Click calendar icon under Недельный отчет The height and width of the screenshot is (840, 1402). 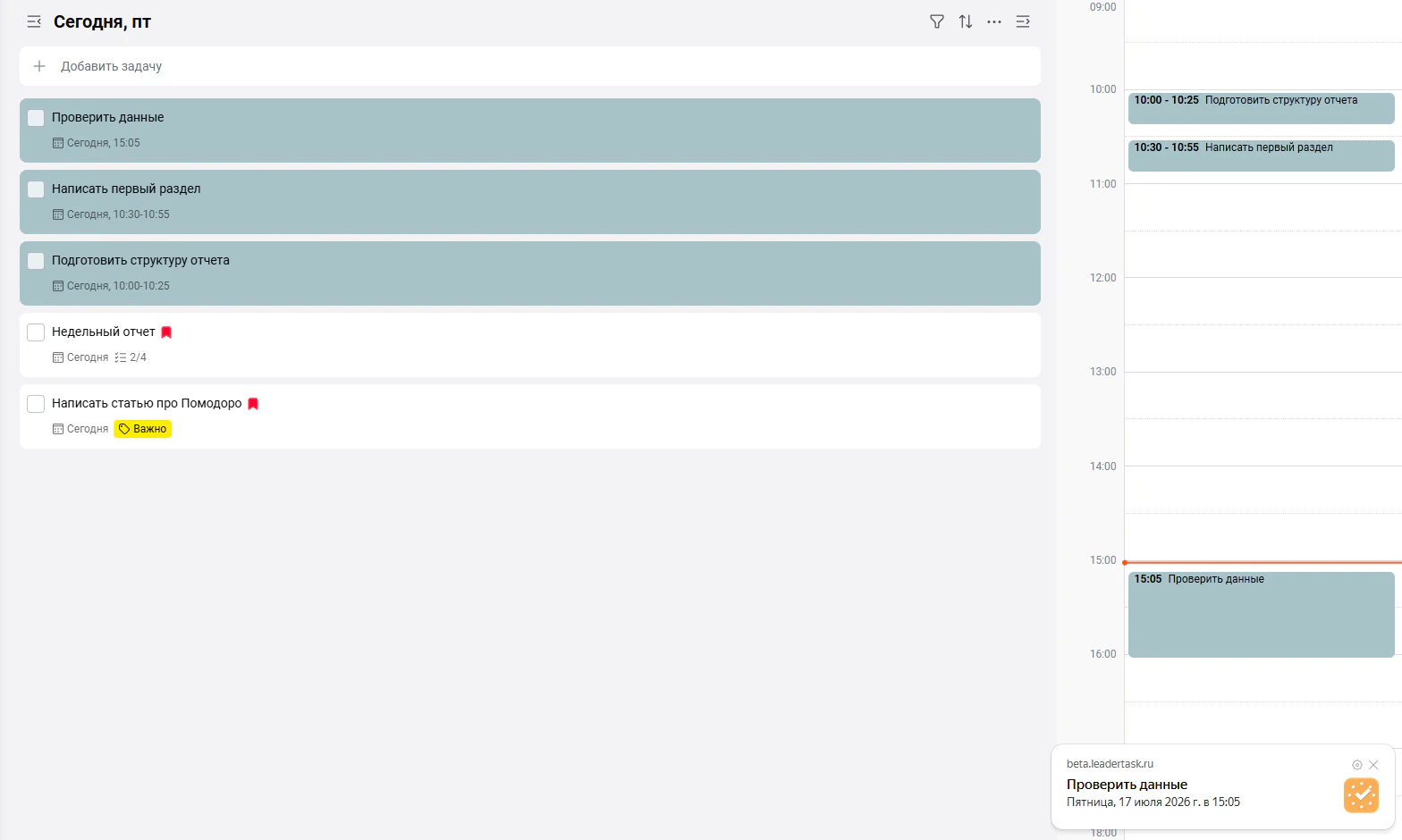[x=58, y=357]
